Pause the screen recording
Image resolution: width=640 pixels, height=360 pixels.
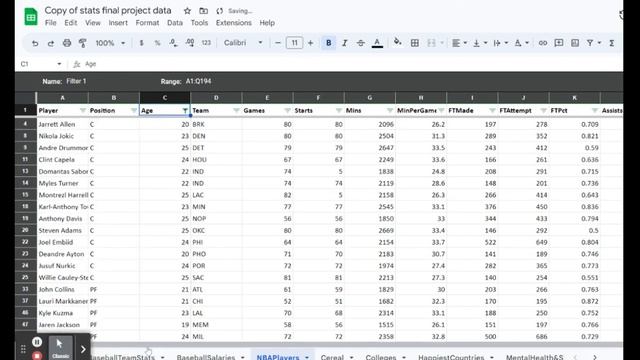point(37,342)
